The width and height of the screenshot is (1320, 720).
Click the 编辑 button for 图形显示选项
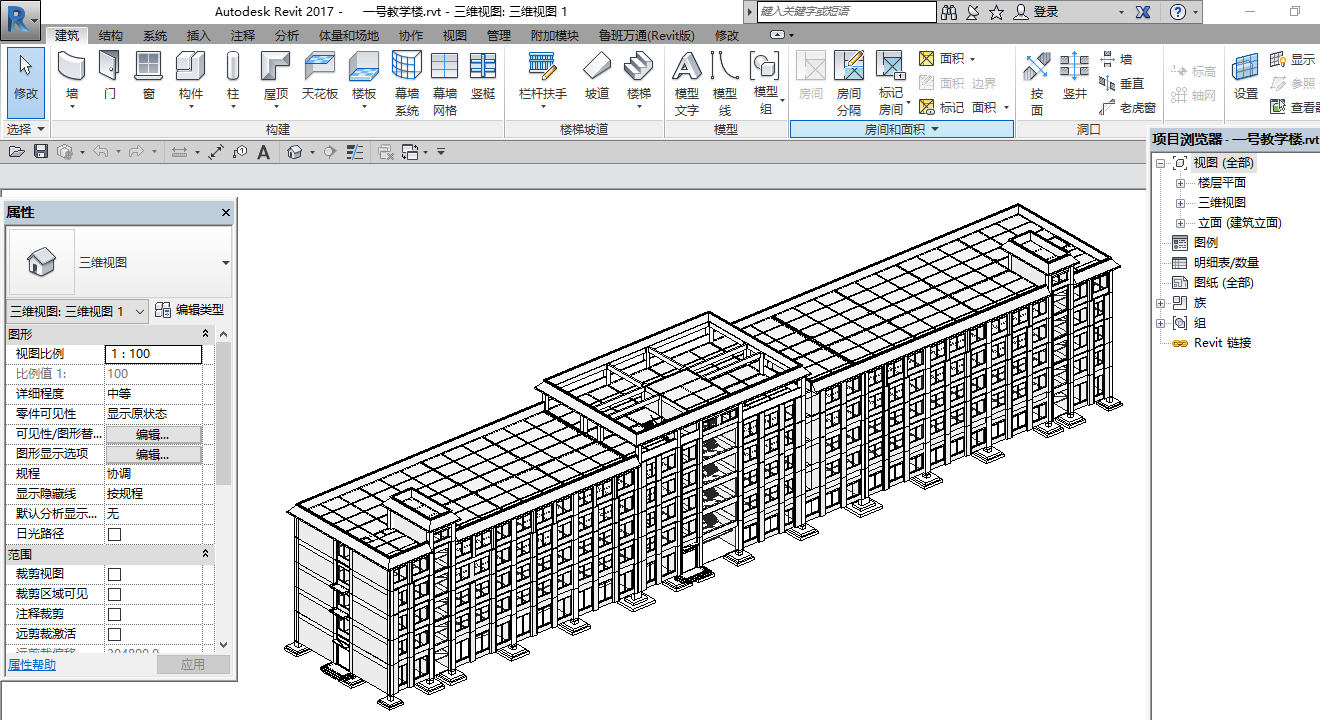pos(153,454)
